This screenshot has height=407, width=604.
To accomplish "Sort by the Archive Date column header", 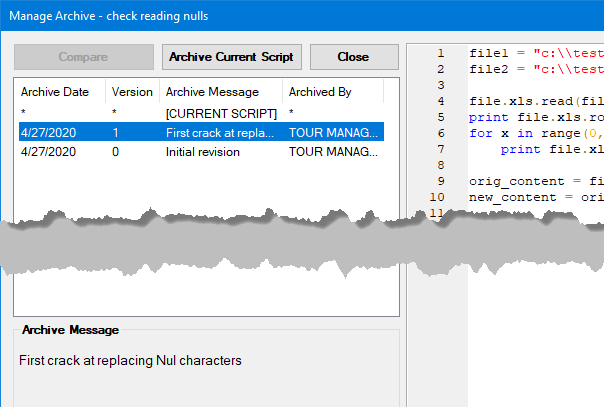I will point(55,92).
